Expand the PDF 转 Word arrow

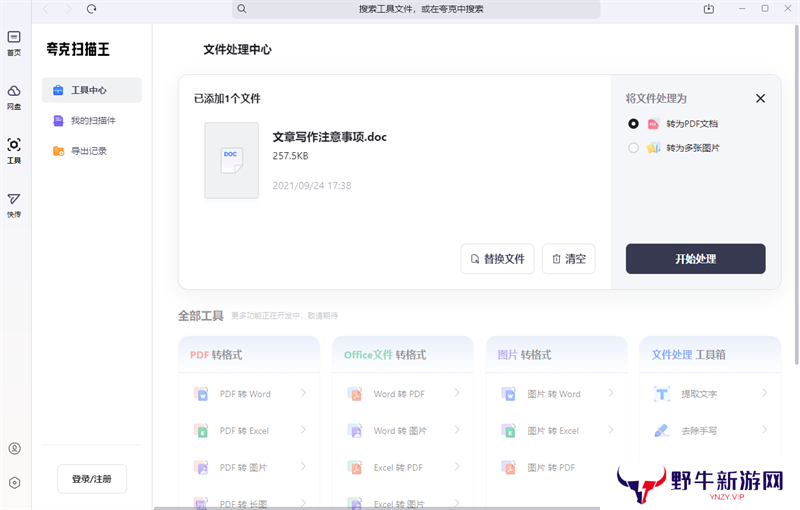pyautogui.click(x=304, y=393)
